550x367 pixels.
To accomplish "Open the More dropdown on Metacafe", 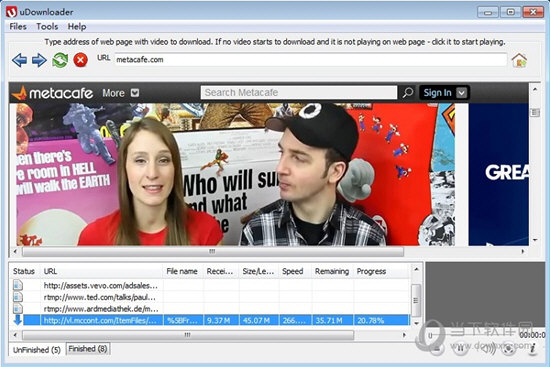I will pos(135,93).
